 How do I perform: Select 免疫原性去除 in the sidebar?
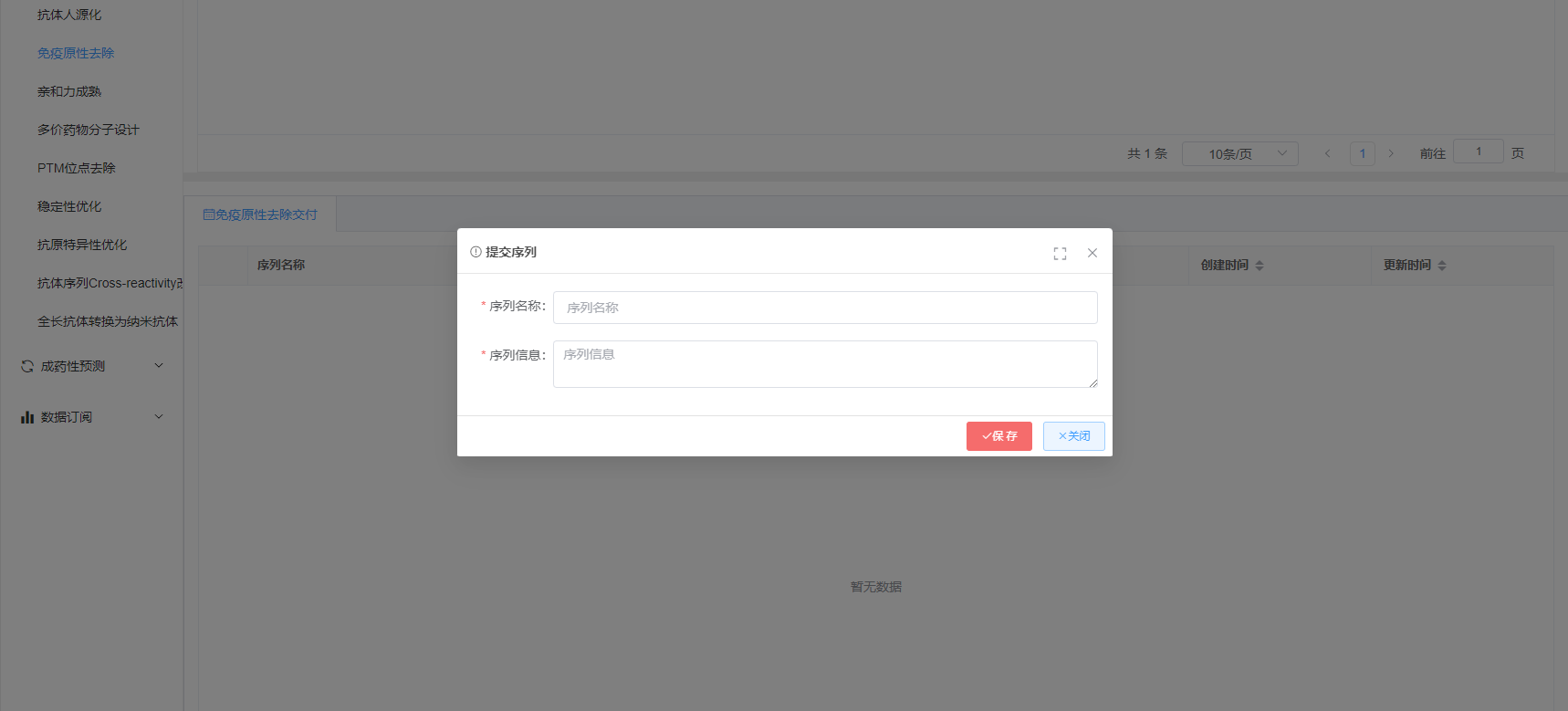tap(76, 53)
